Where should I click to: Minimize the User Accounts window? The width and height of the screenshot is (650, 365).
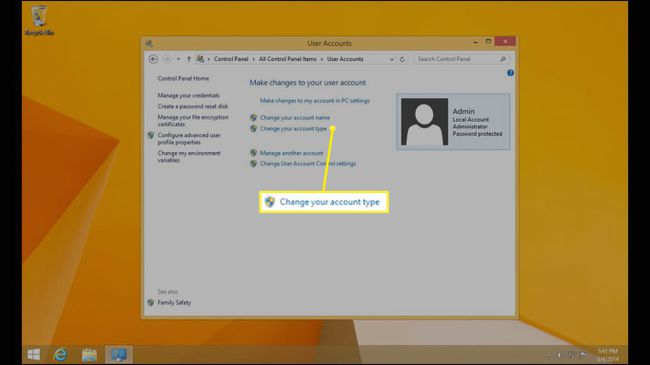[475, 42]
